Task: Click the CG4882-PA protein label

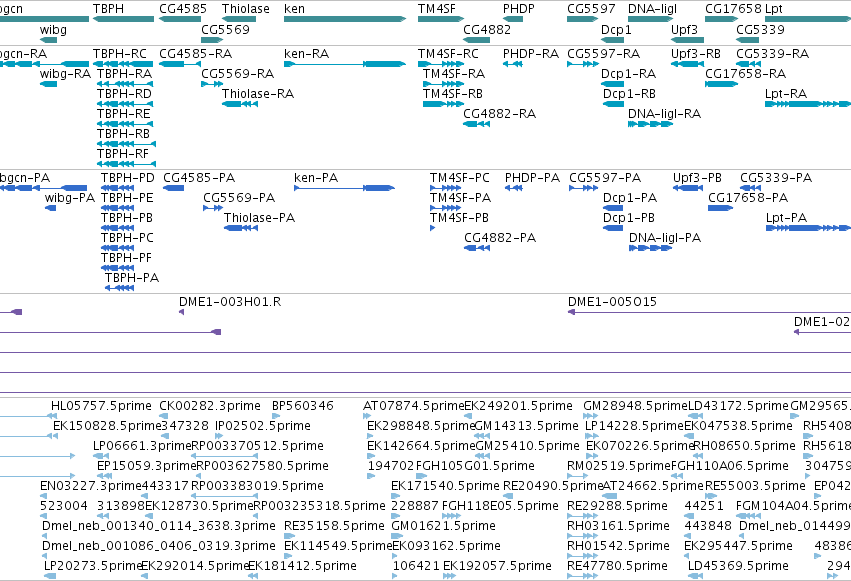Action: (x=500, y=238)
